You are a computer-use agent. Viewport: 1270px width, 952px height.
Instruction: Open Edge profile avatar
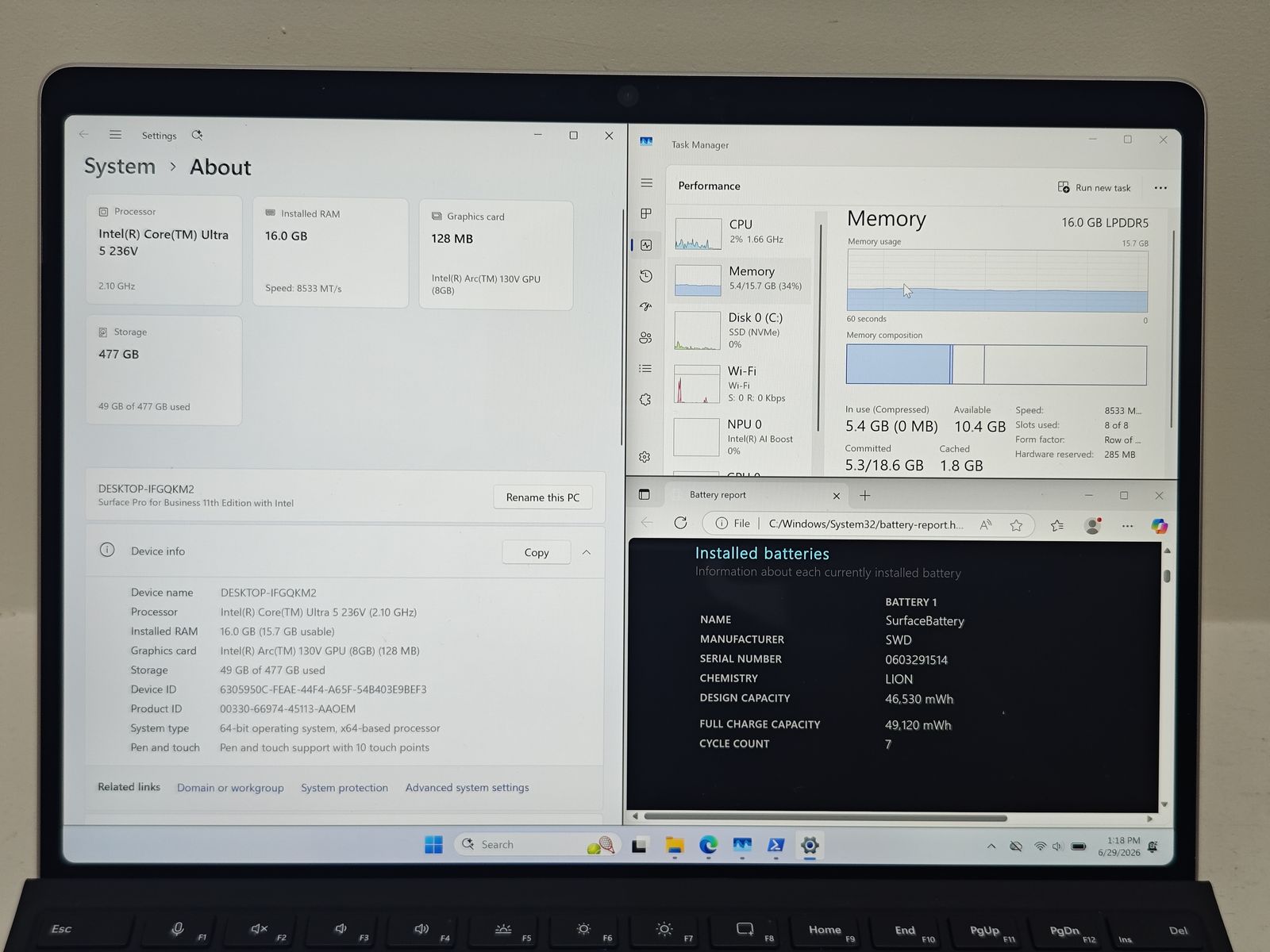click(x=1093, y=525)
